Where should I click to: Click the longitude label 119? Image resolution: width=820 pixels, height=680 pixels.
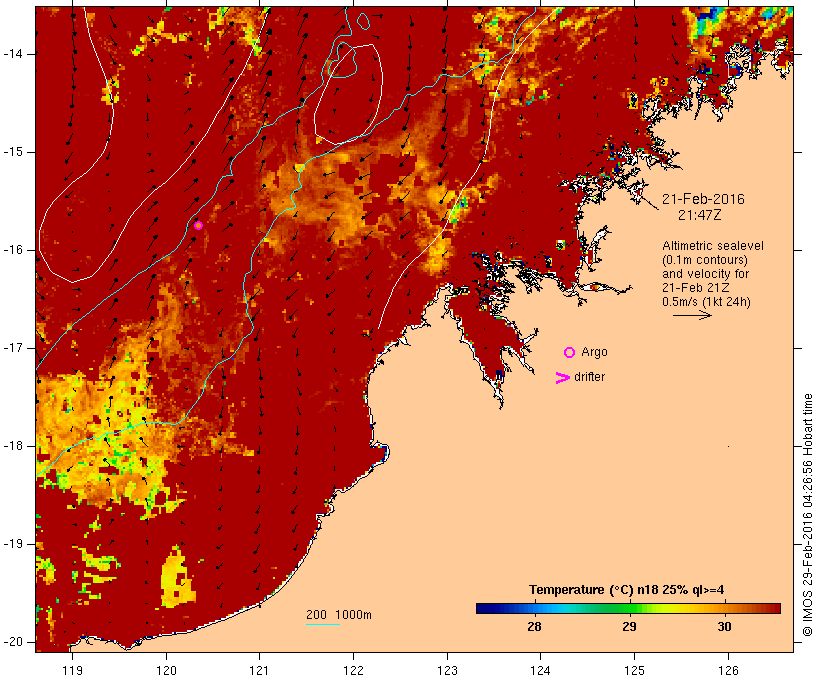coord(72,671)
